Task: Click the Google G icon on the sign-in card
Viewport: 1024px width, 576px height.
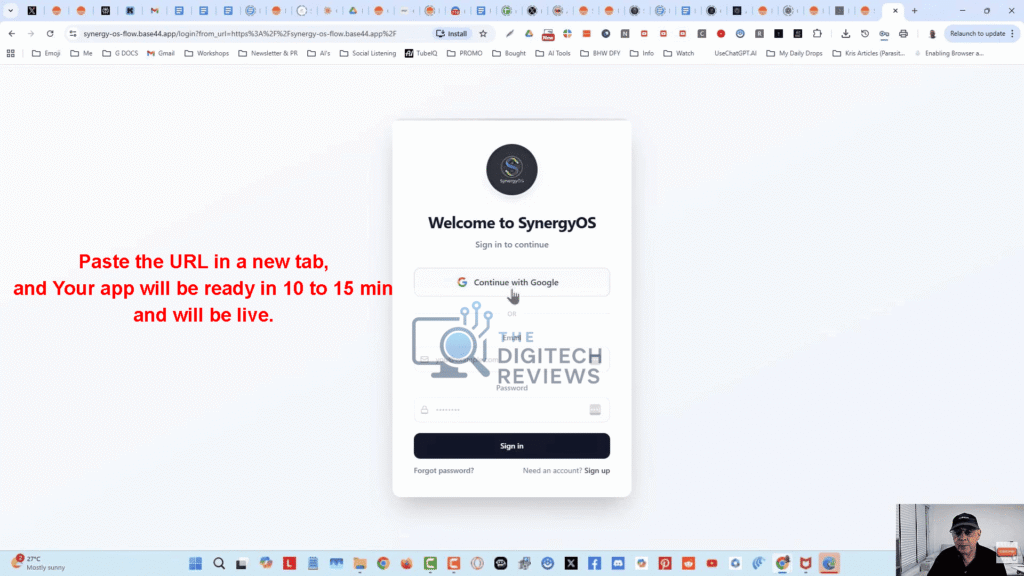Action: (461, 281)
